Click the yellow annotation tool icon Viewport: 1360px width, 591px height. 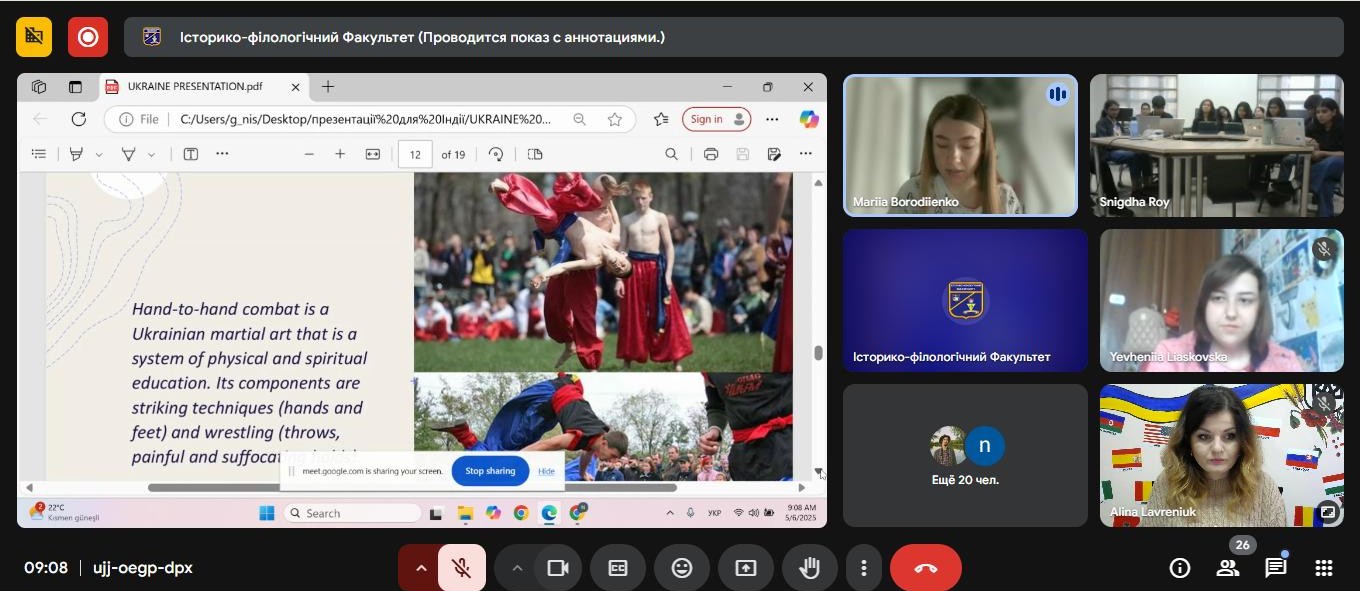(x=34, y=37)
